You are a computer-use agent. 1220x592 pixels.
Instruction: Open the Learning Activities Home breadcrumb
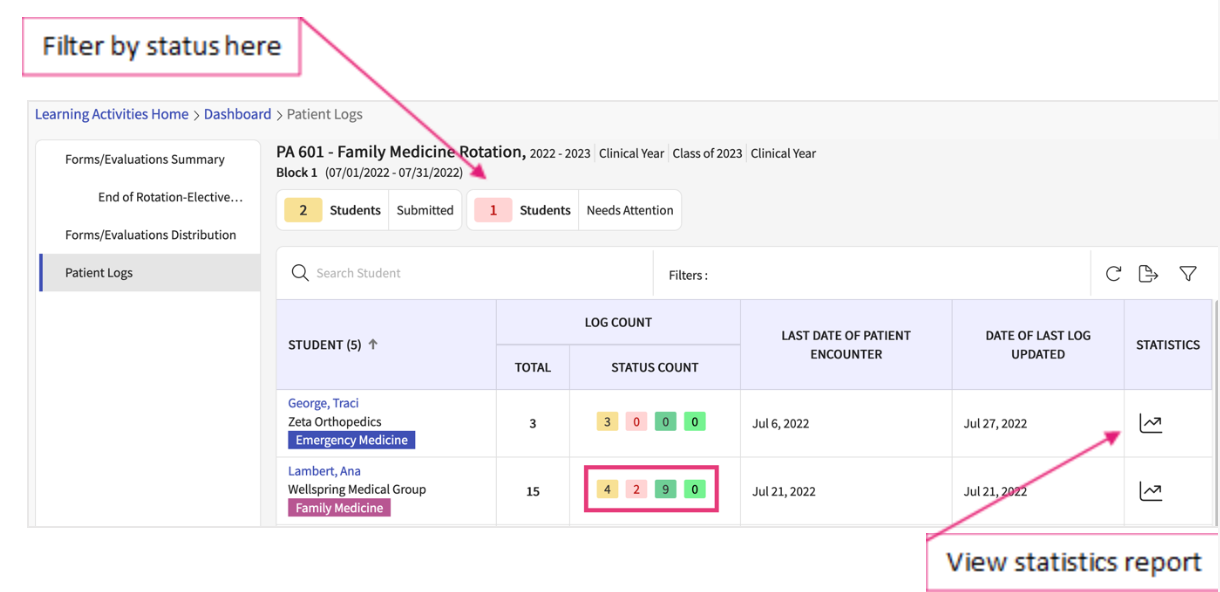[x=111, y=114]
